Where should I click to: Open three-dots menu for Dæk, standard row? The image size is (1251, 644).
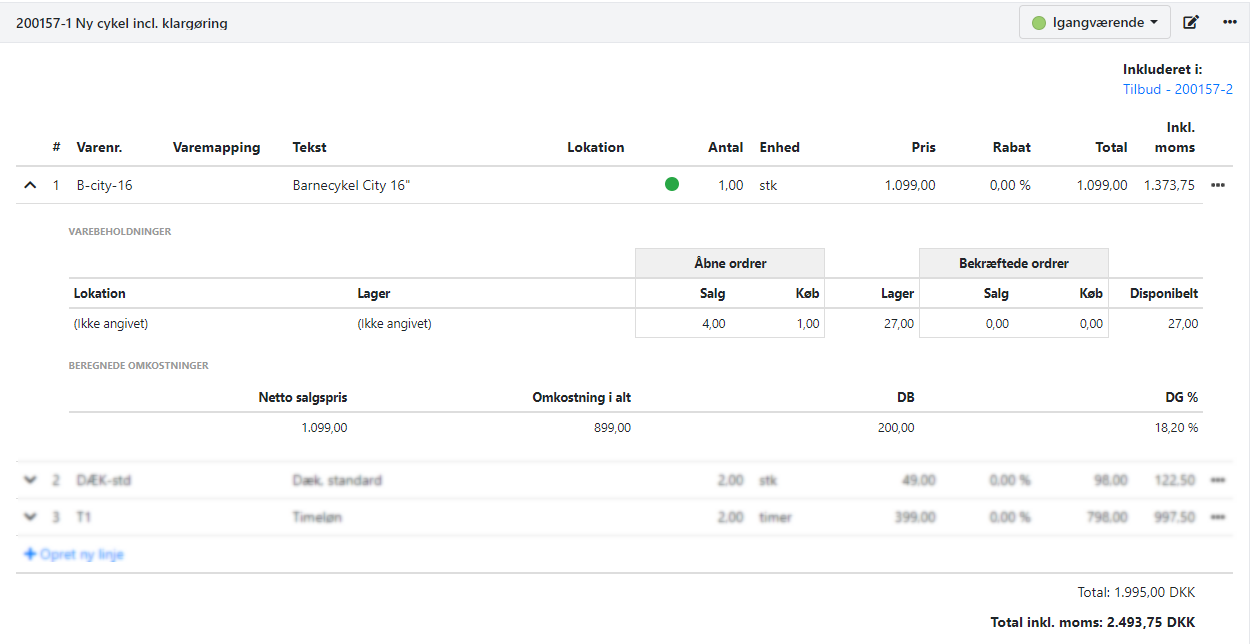[1218, 480]
